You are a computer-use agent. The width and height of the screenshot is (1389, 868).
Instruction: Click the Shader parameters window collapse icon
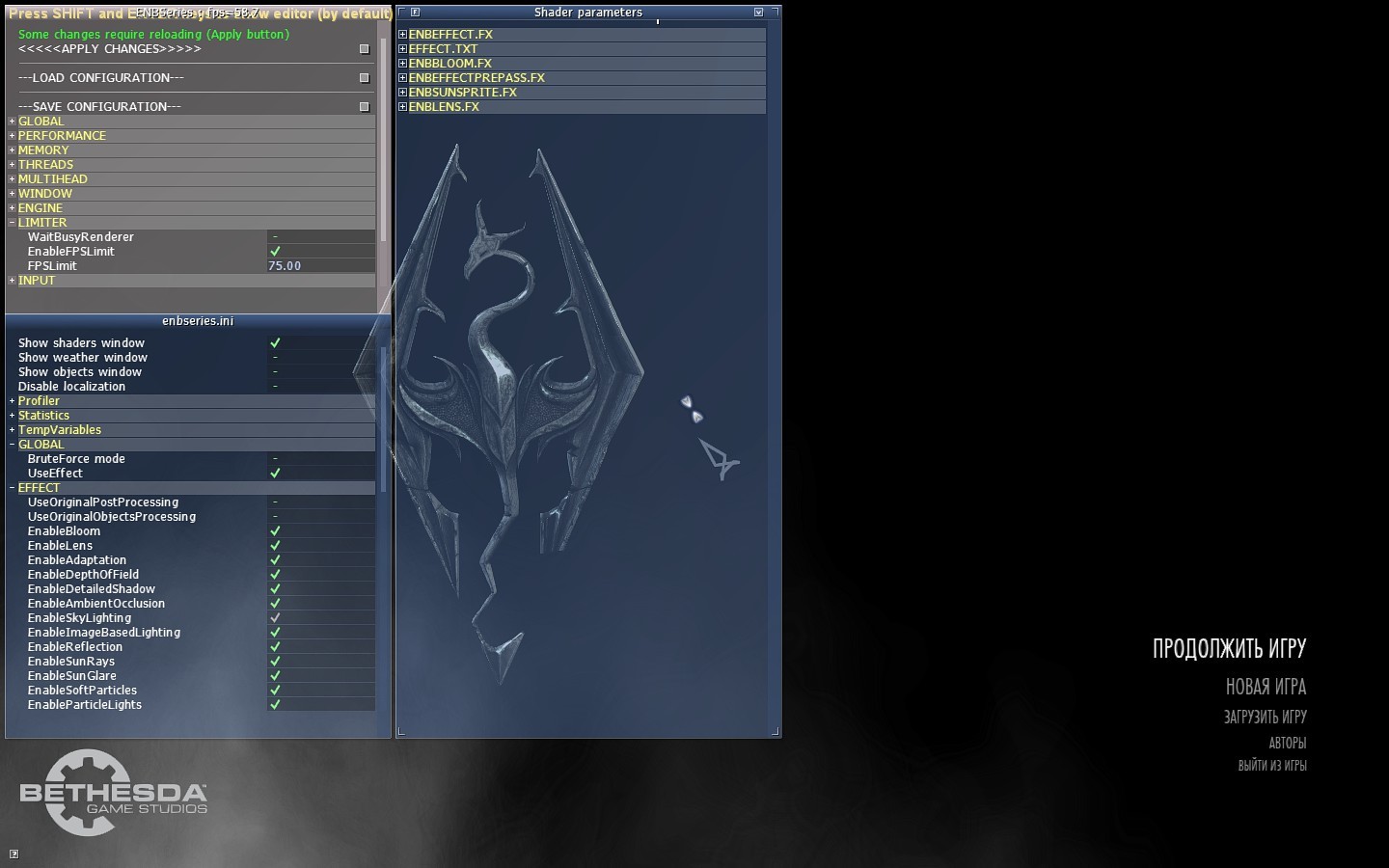point(758,13)
